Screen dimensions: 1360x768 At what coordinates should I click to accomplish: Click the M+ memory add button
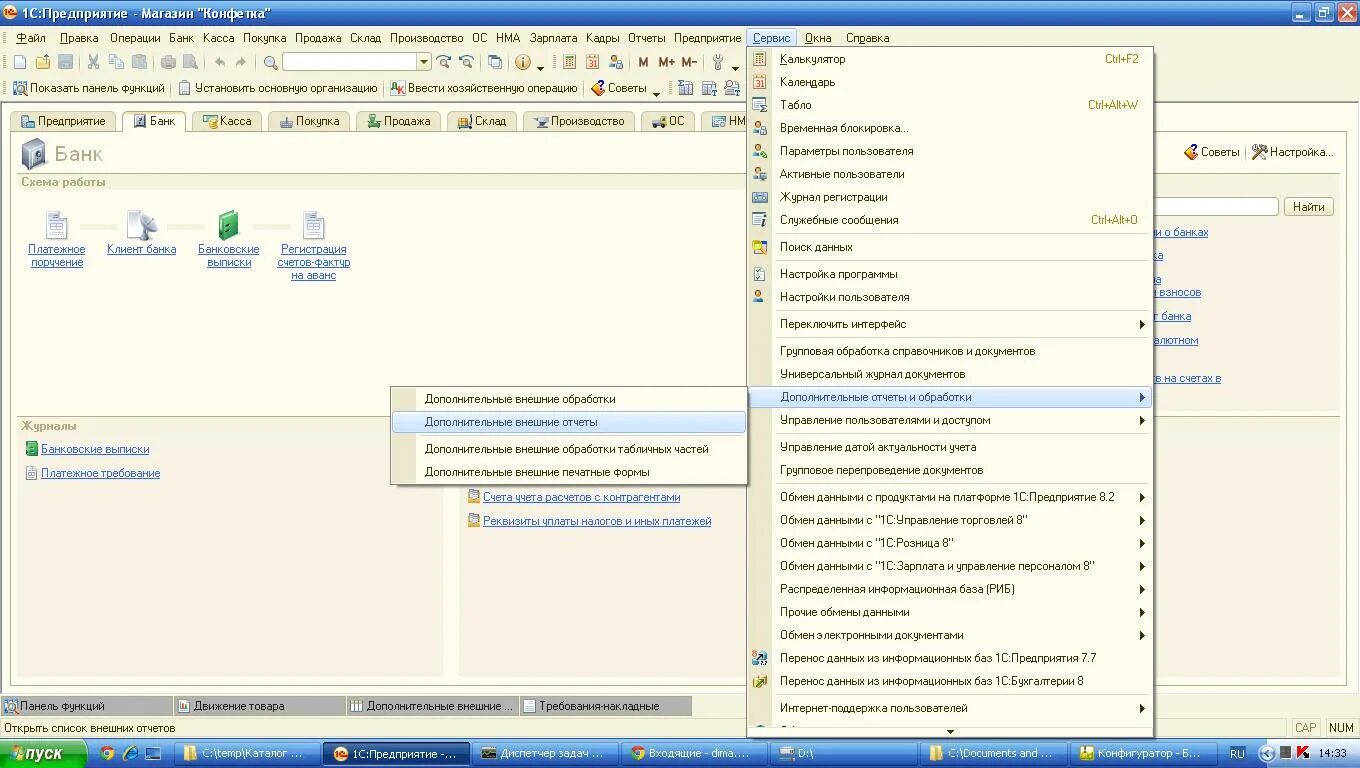666,62
